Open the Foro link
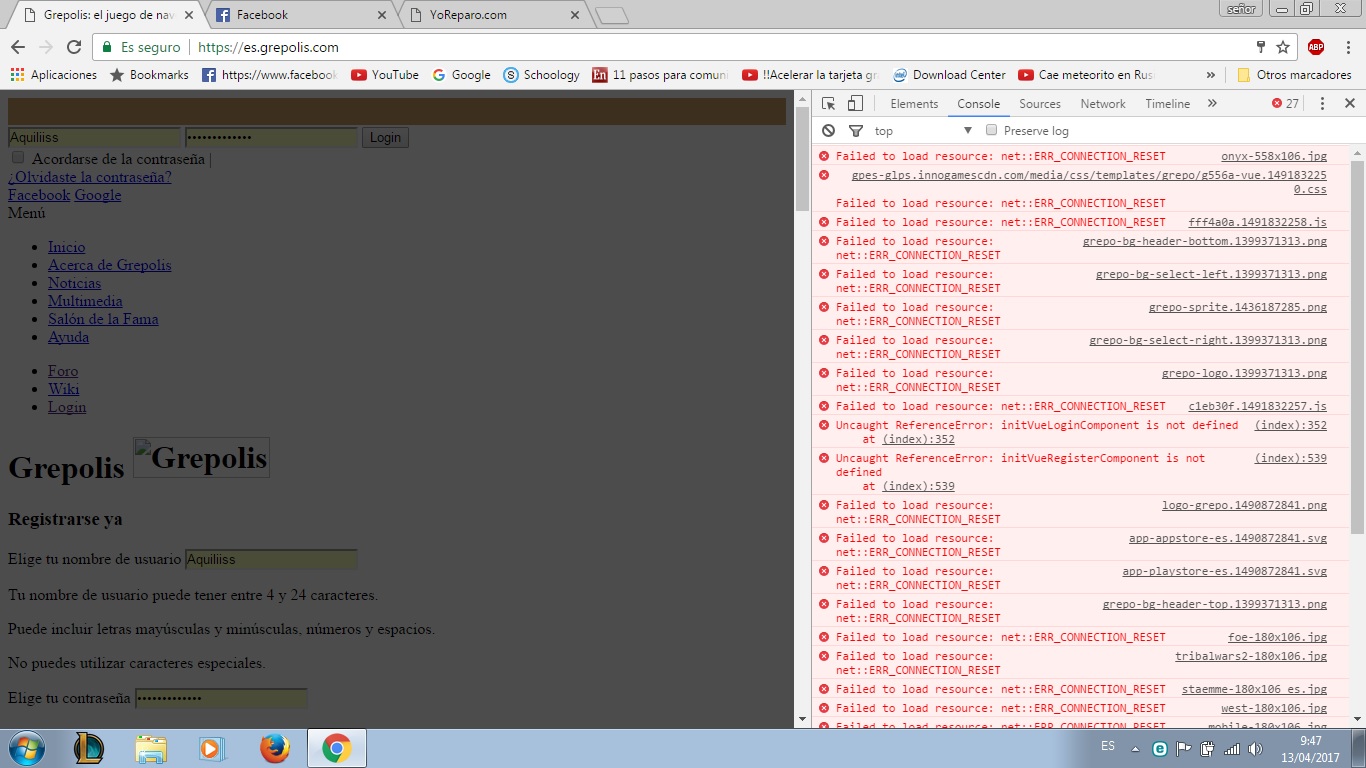Image resolution: width=1366 pixels, height=768 pixels. point(63,371)
